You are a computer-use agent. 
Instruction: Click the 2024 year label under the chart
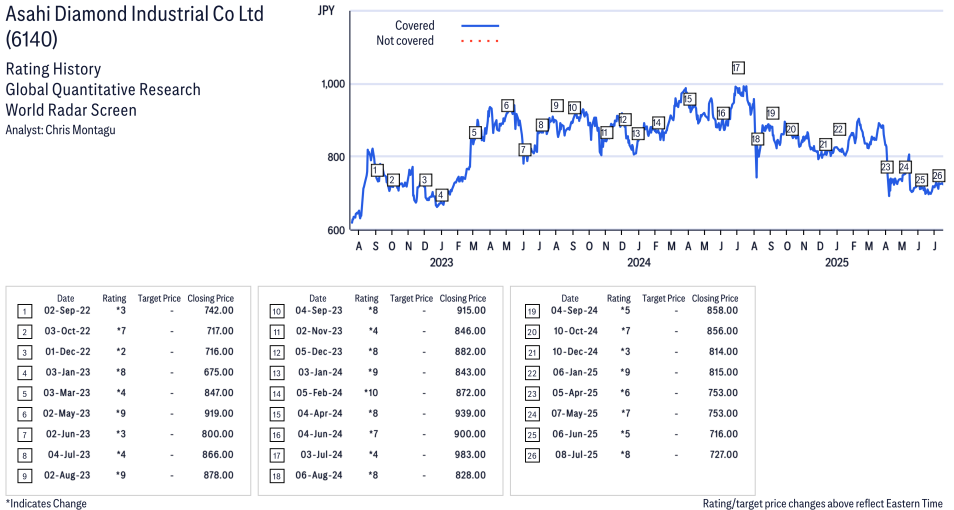638,262
